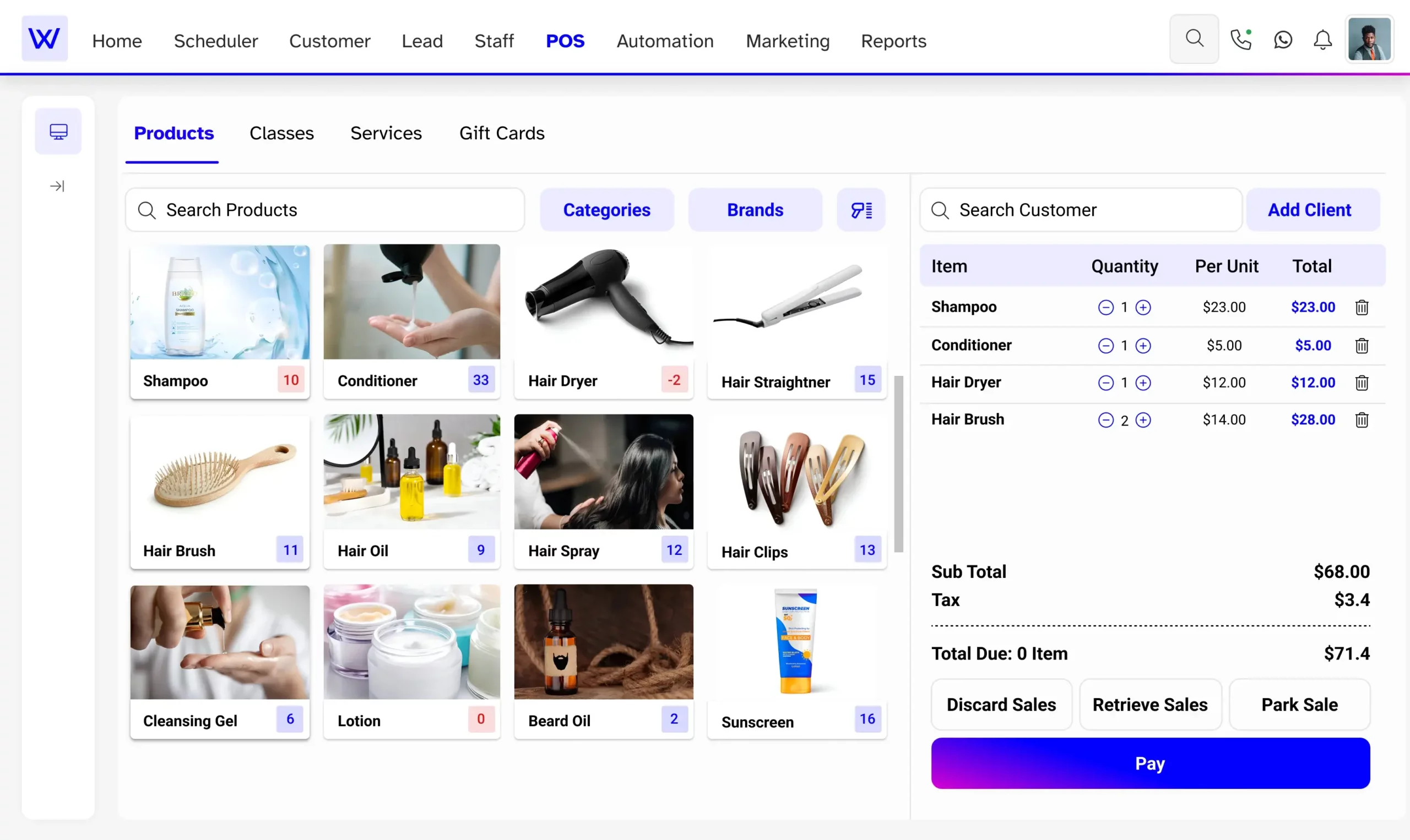
Task: Decrease Hair Brush quantity with minus
Action: (x=1105, y=420)
